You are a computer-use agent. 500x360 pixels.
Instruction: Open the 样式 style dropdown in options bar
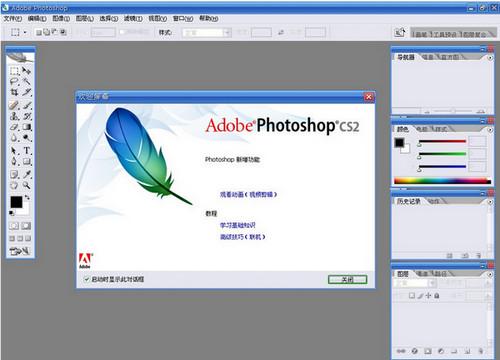tap(207, 32)
